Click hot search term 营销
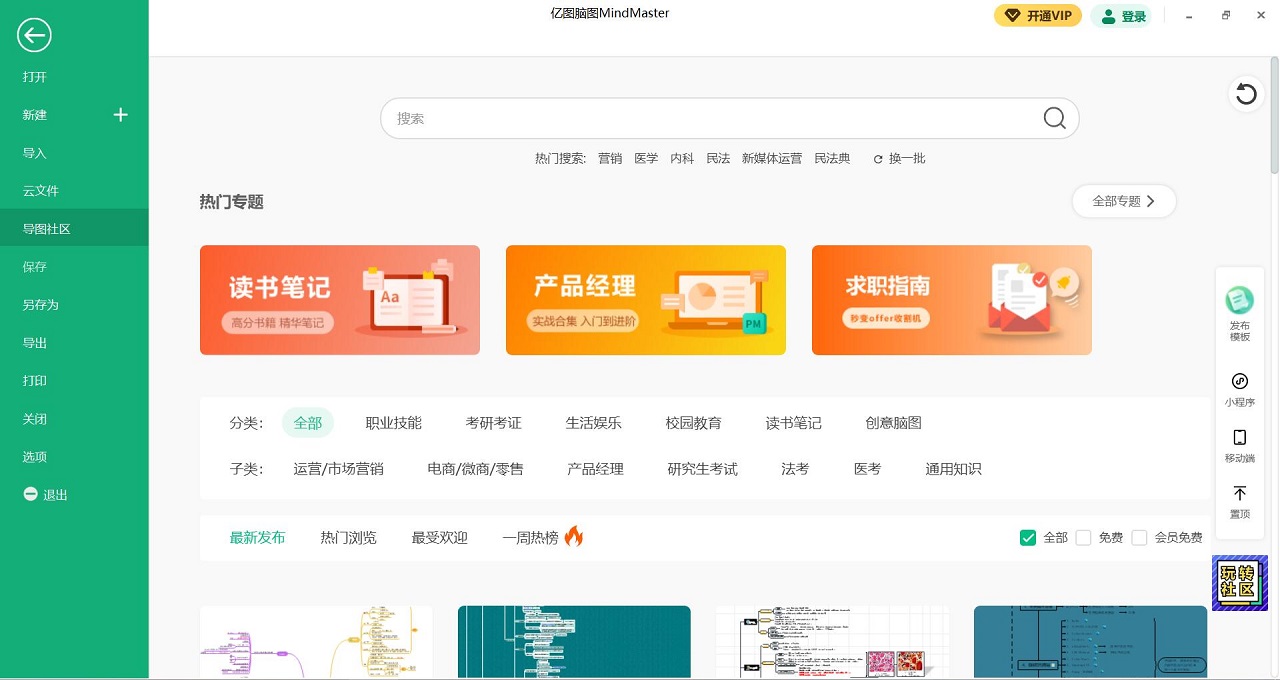1280x680 pixels. click(x=610, y=159)
